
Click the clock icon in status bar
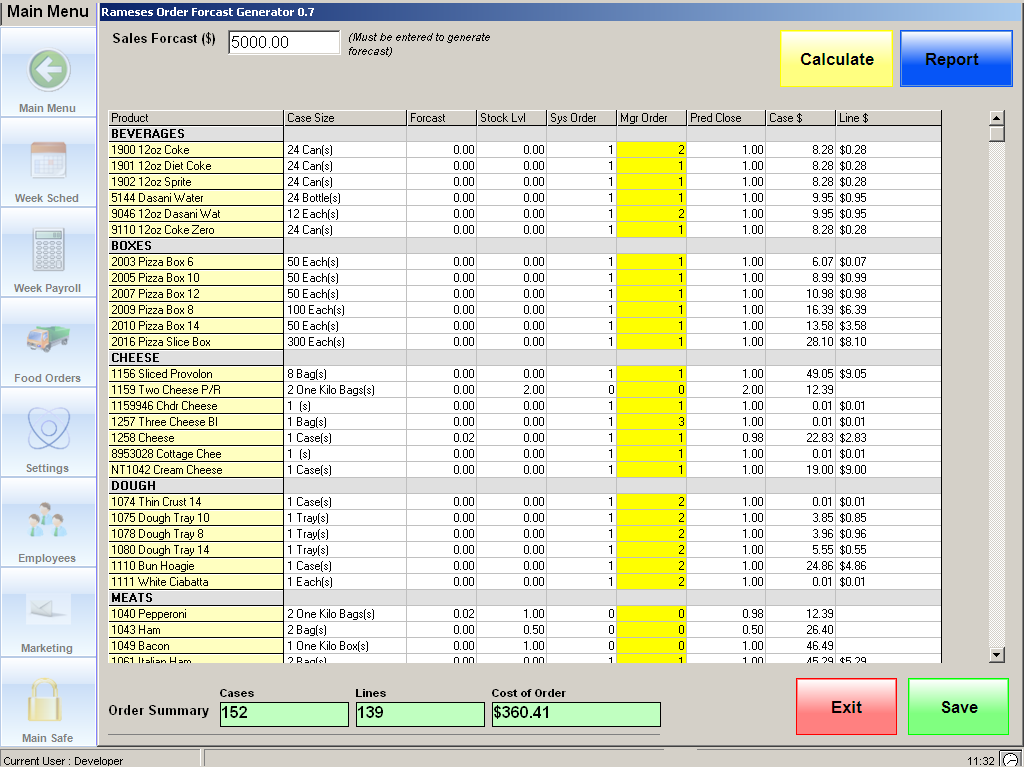[1010, 760]
